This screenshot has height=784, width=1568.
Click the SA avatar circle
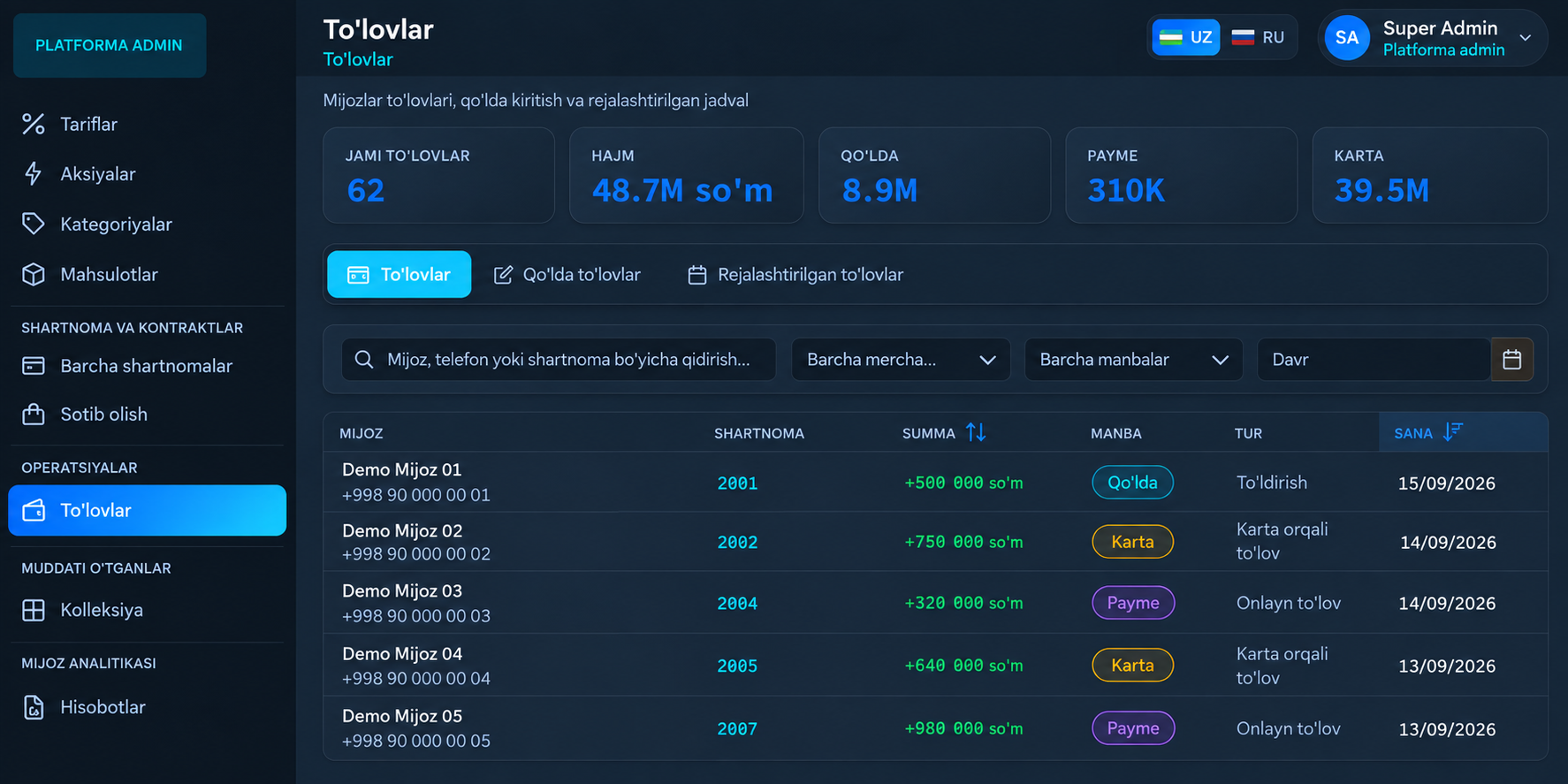click(x=1347, y=38)
